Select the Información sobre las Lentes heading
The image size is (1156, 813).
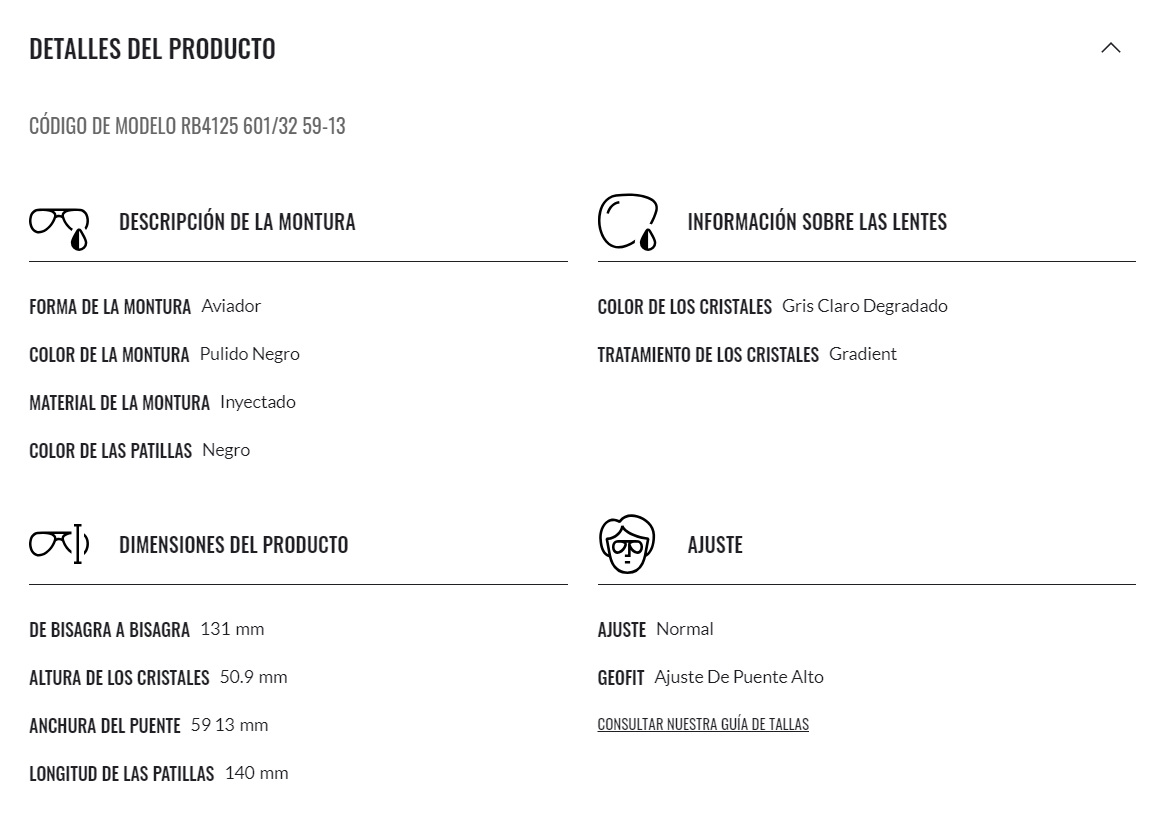pyautogui.click(x=817, y=222)
